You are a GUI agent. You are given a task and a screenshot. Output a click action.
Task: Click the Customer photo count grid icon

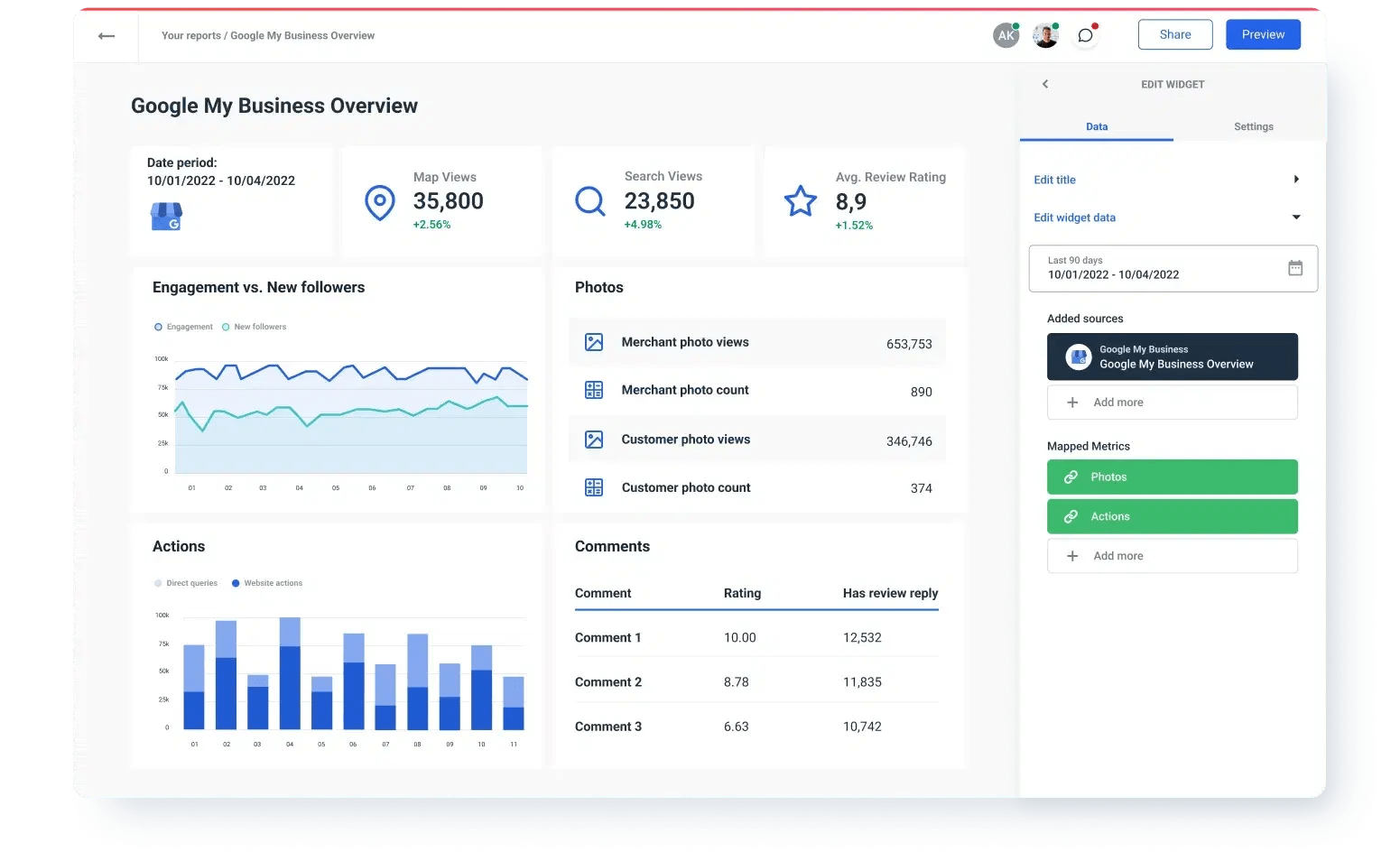click(593, 486)
